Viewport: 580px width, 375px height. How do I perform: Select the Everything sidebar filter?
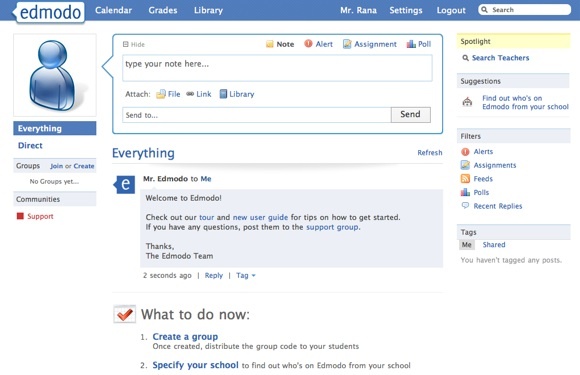coord(55,128)
